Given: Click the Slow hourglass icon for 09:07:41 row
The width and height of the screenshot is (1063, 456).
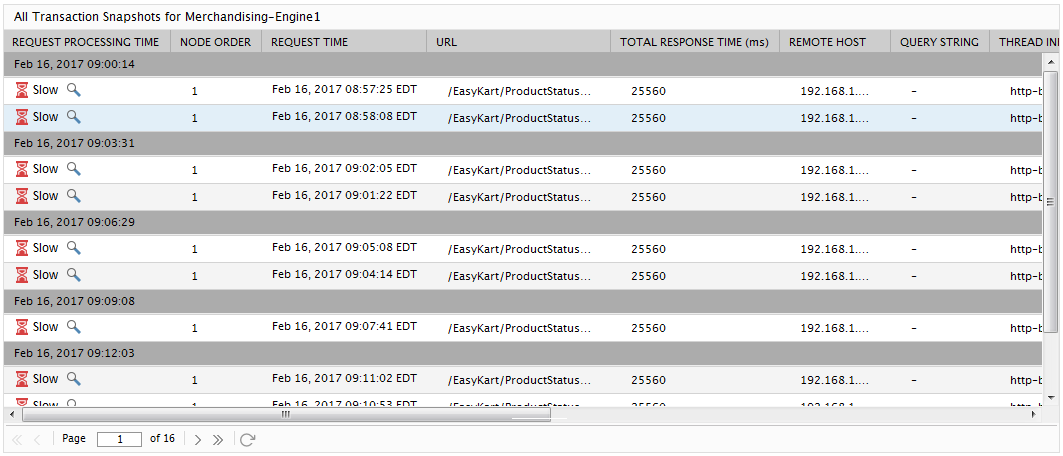Looking at the screenshot, I should (22, 327).
